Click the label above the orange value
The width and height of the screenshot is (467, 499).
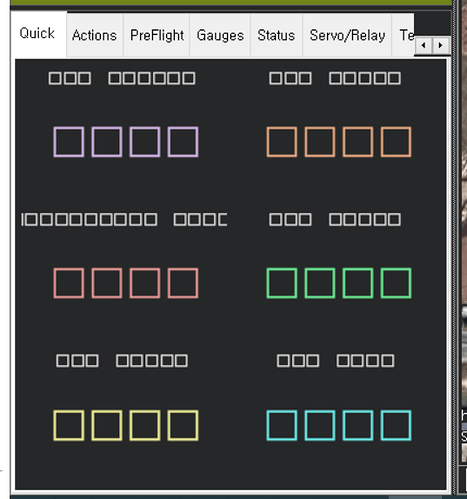(x=335, y=78)
